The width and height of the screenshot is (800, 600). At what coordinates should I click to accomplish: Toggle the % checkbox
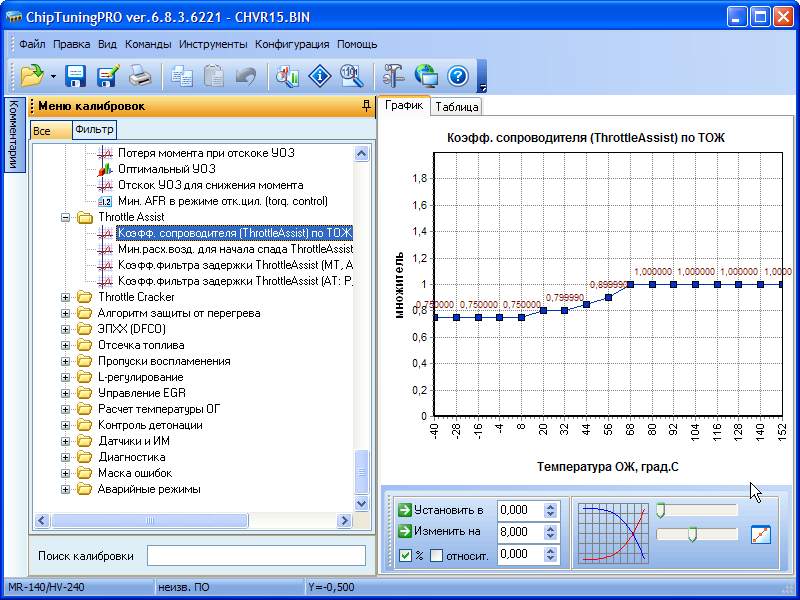pyautogui.click(x=405, y=555)
